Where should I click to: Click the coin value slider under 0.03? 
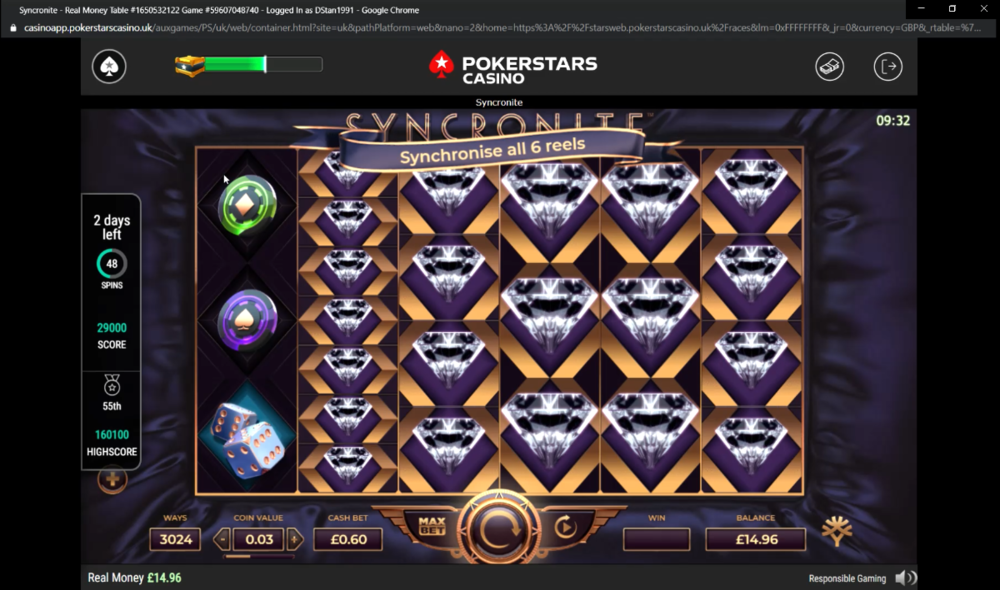tap(258, 556)
